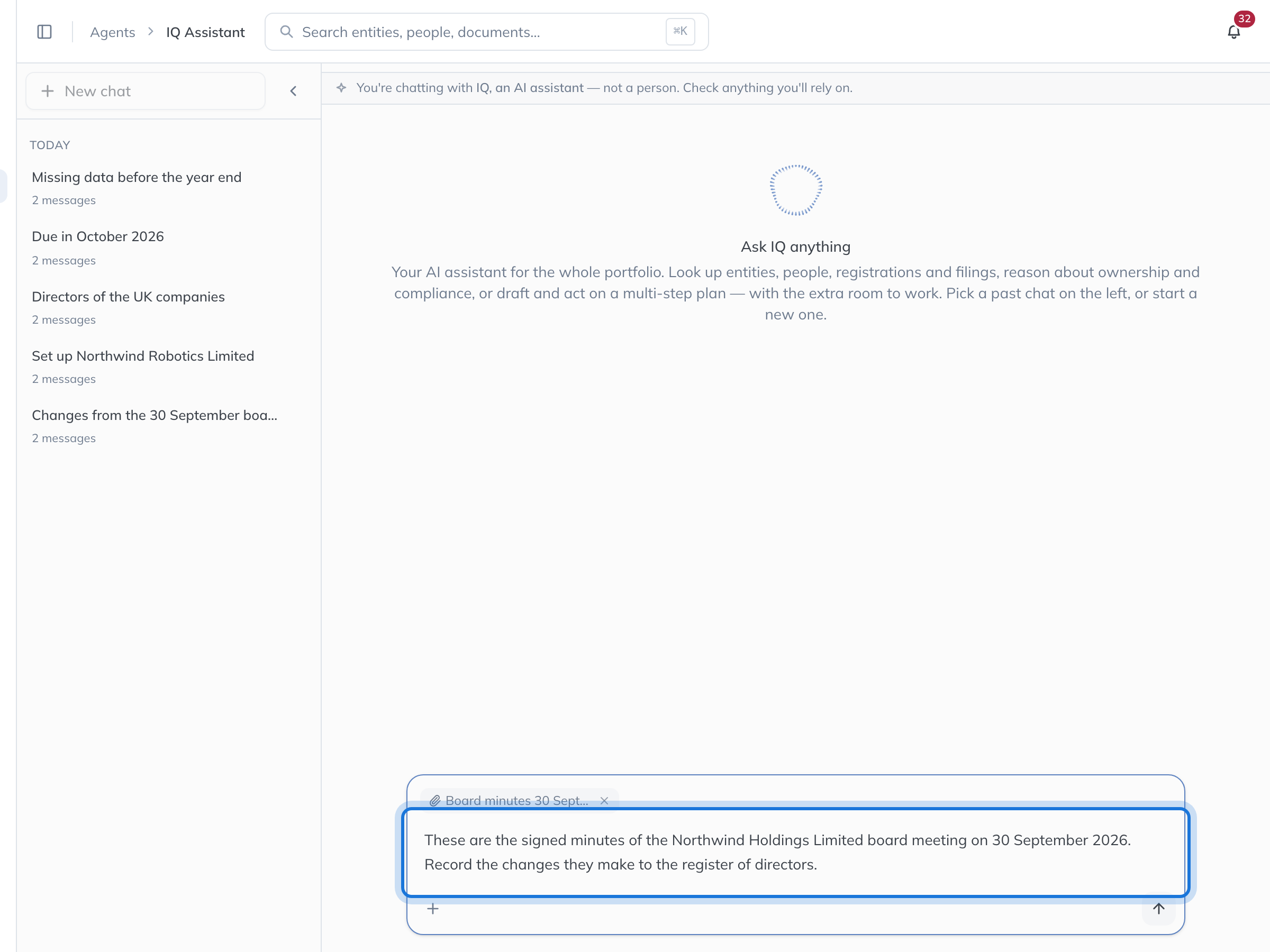This screenshot has width=1270, height=952.
Task: Collapse the chat history panel
Action: [293, 91]
